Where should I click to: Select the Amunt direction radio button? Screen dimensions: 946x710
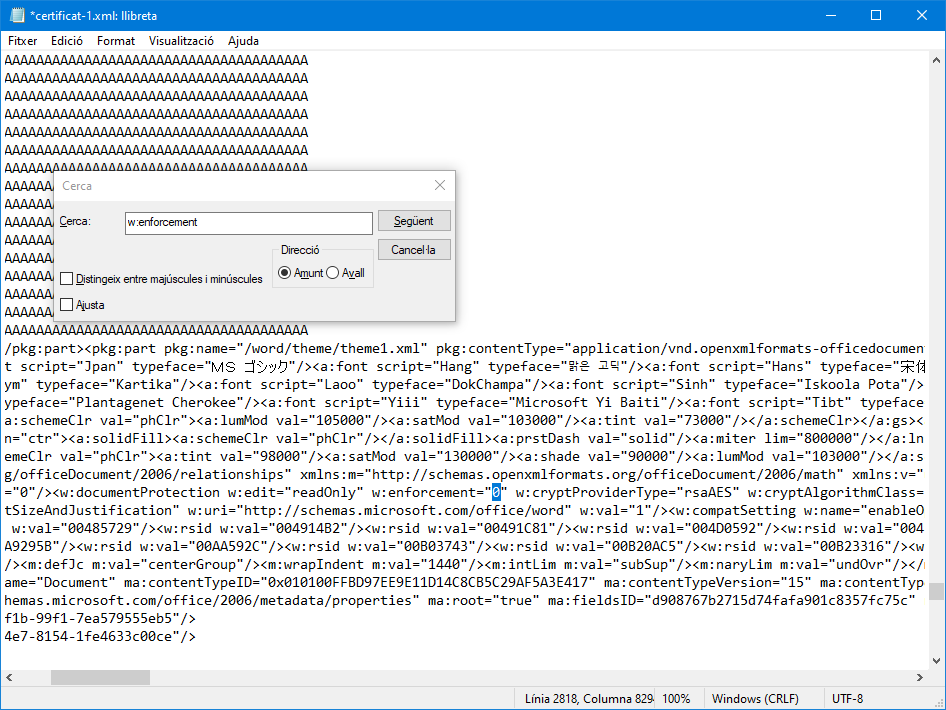(285, 273)
